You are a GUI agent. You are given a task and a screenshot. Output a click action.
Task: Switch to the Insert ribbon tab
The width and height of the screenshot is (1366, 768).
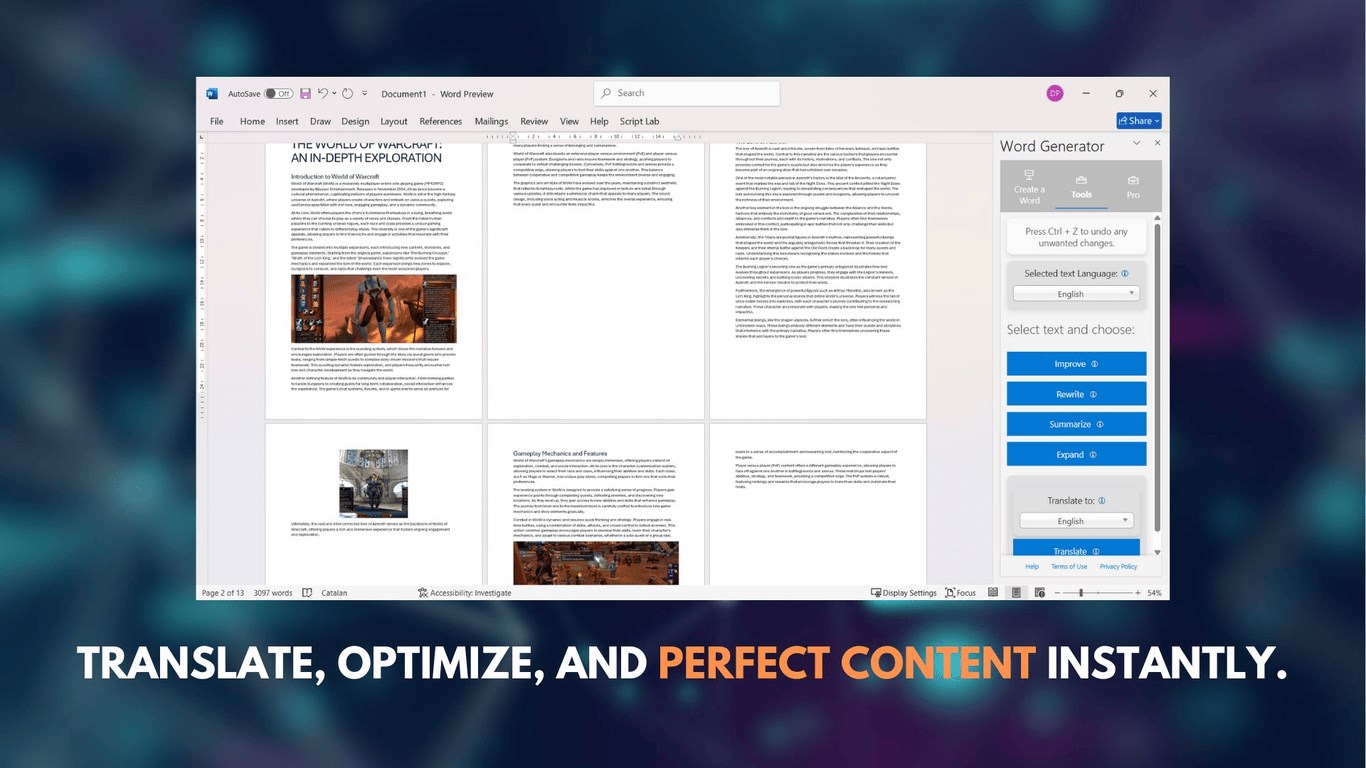(287, 122)
